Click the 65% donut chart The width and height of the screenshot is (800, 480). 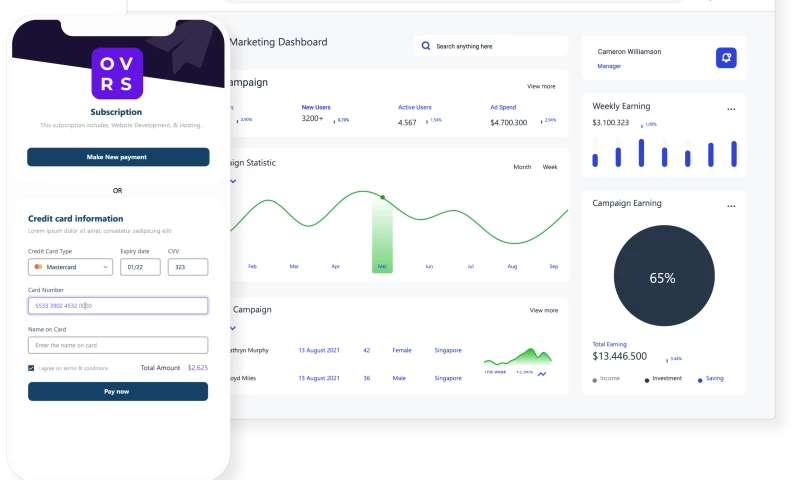[664, 275]
